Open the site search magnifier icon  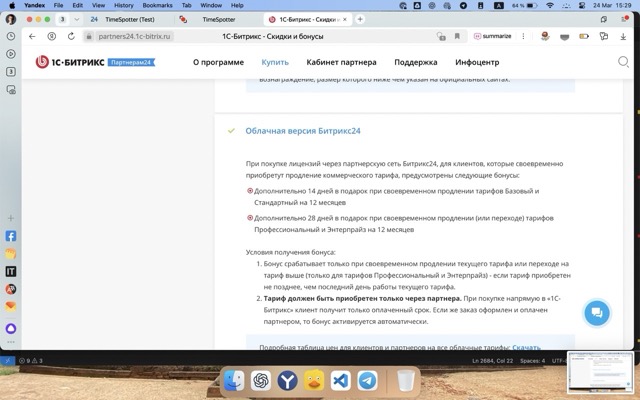pos(623,62)
